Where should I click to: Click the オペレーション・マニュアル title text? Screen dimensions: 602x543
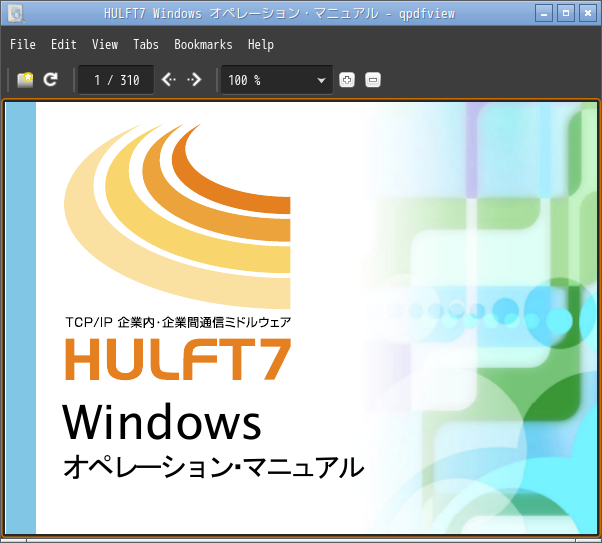[213, 467]
